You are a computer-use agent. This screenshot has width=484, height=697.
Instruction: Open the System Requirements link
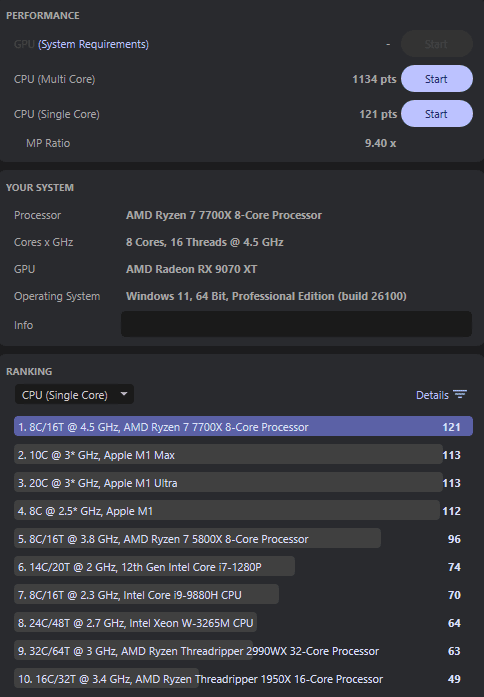(x=93, y=44)
